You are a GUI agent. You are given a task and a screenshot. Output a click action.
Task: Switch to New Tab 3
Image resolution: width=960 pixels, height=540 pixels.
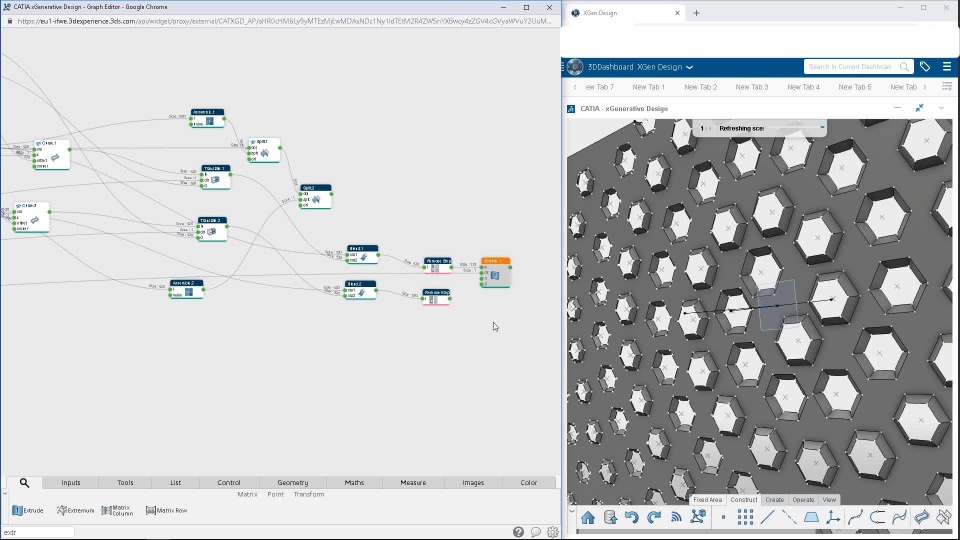click(x=752, y=87)
